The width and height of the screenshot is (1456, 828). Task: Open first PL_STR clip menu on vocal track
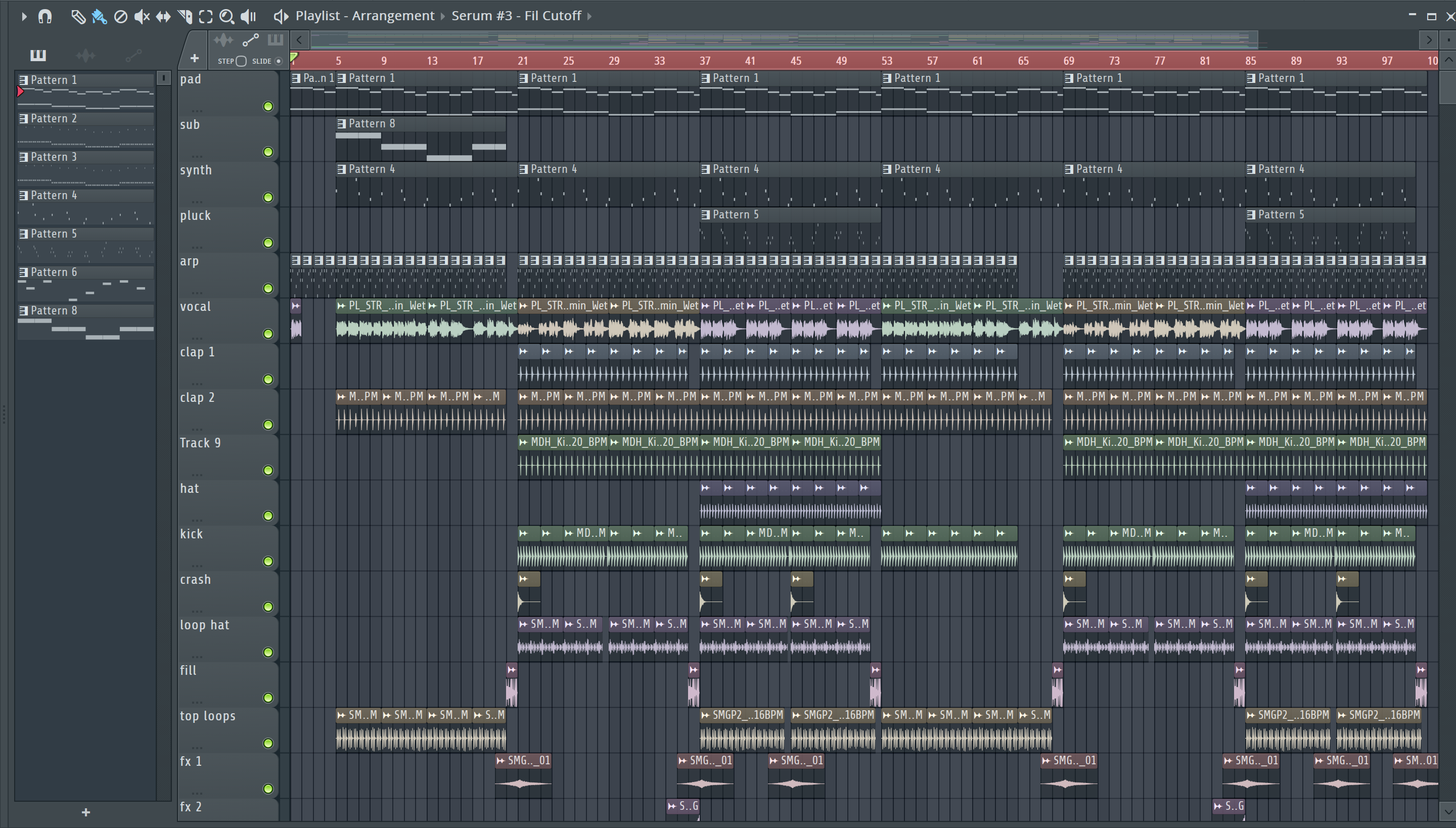342,305
